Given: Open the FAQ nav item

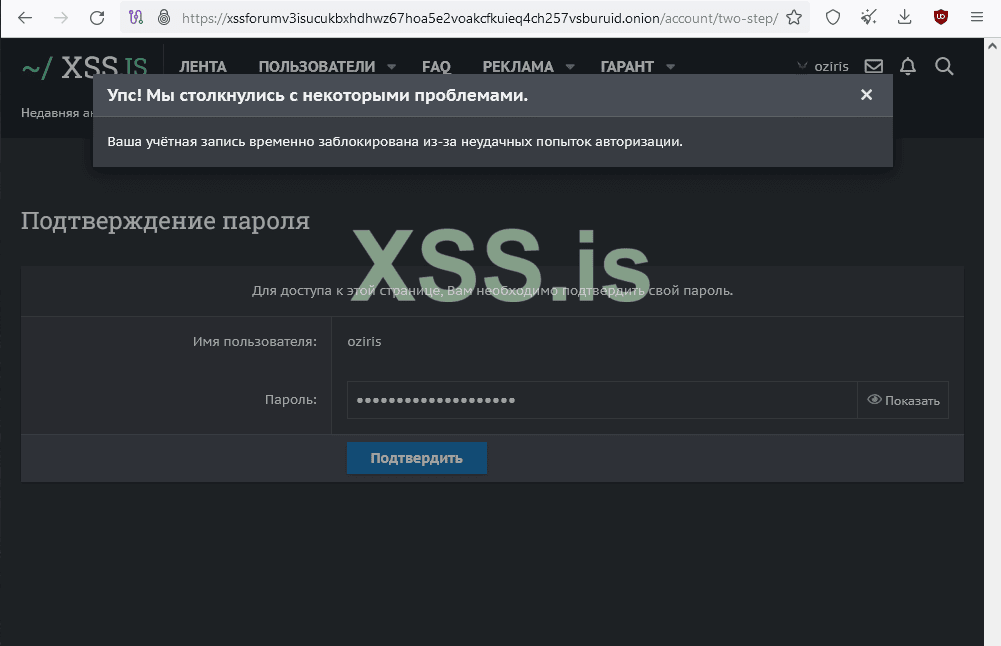Looking at the screenshot, I should pyautogui.click(x=436, y=66).
